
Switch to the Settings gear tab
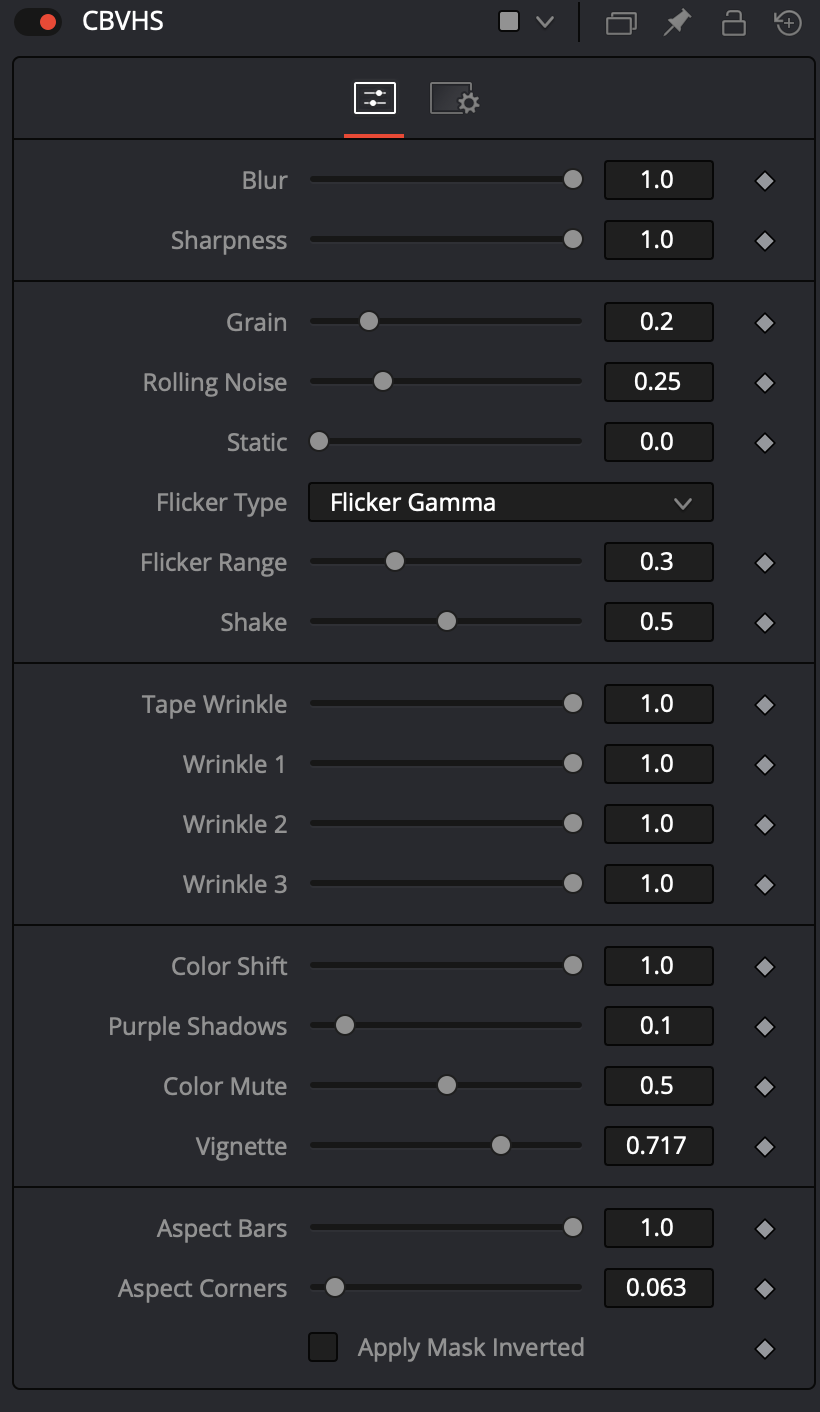point(455,98)
